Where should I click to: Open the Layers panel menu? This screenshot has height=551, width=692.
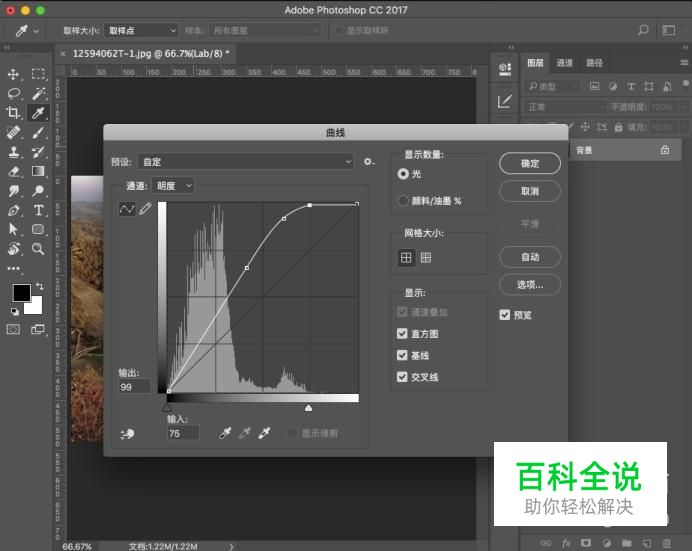684,63
